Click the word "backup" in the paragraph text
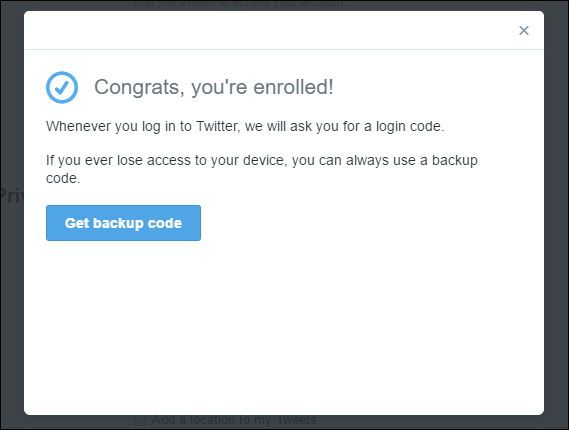The image size is (569, 430). 454,160
